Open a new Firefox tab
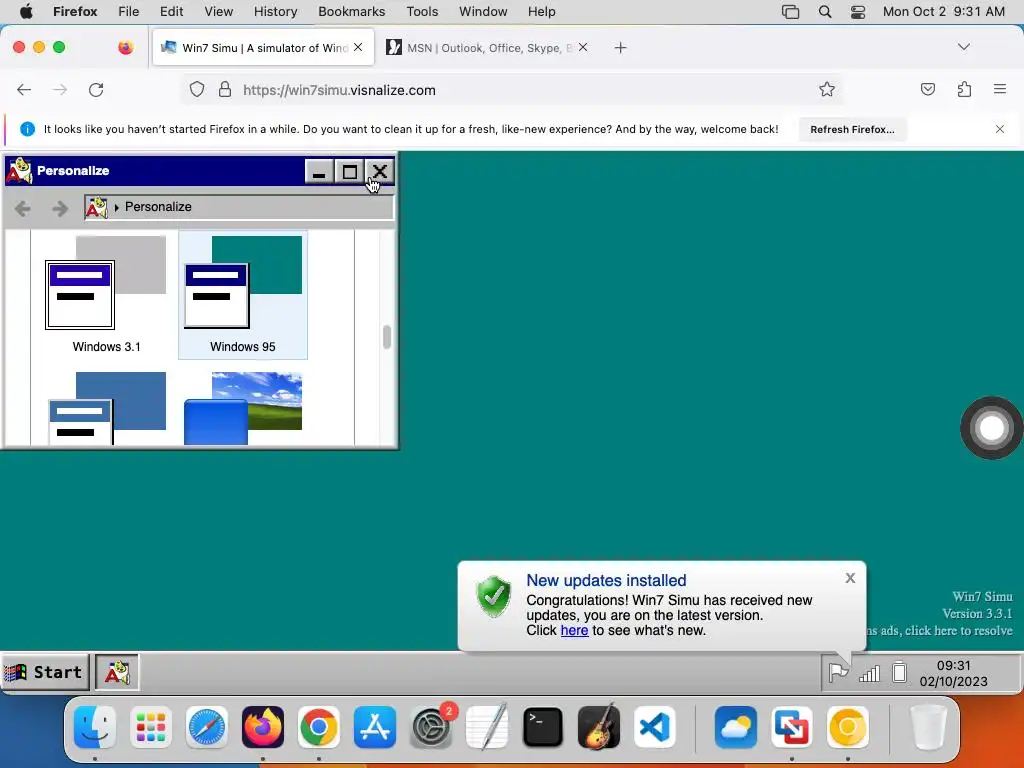Image resolution: width=1024 pixels, height=768 pixels. [x=620, y=48]
